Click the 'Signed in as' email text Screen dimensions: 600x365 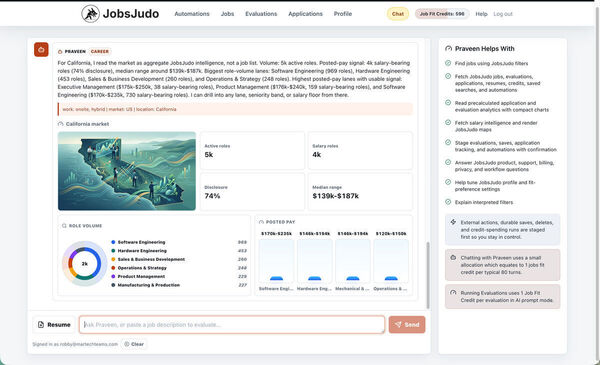coord(75,344)
